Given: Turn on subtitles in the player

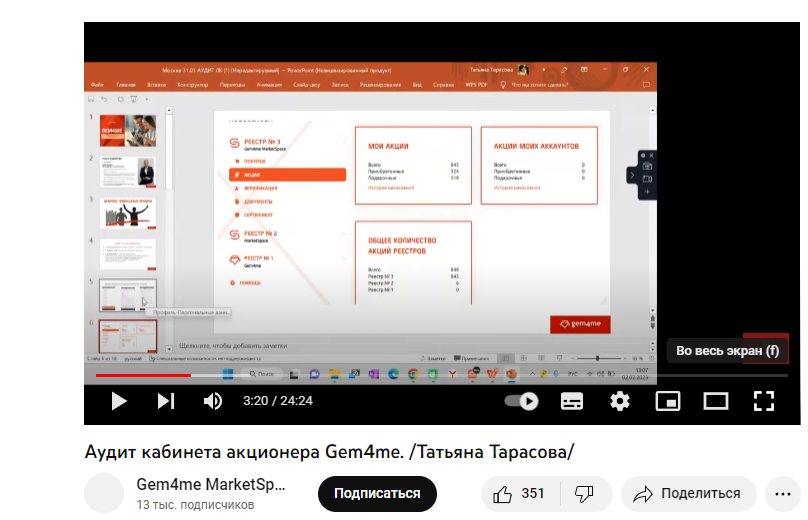Looking at the screenshot, I should click(571, 401).
